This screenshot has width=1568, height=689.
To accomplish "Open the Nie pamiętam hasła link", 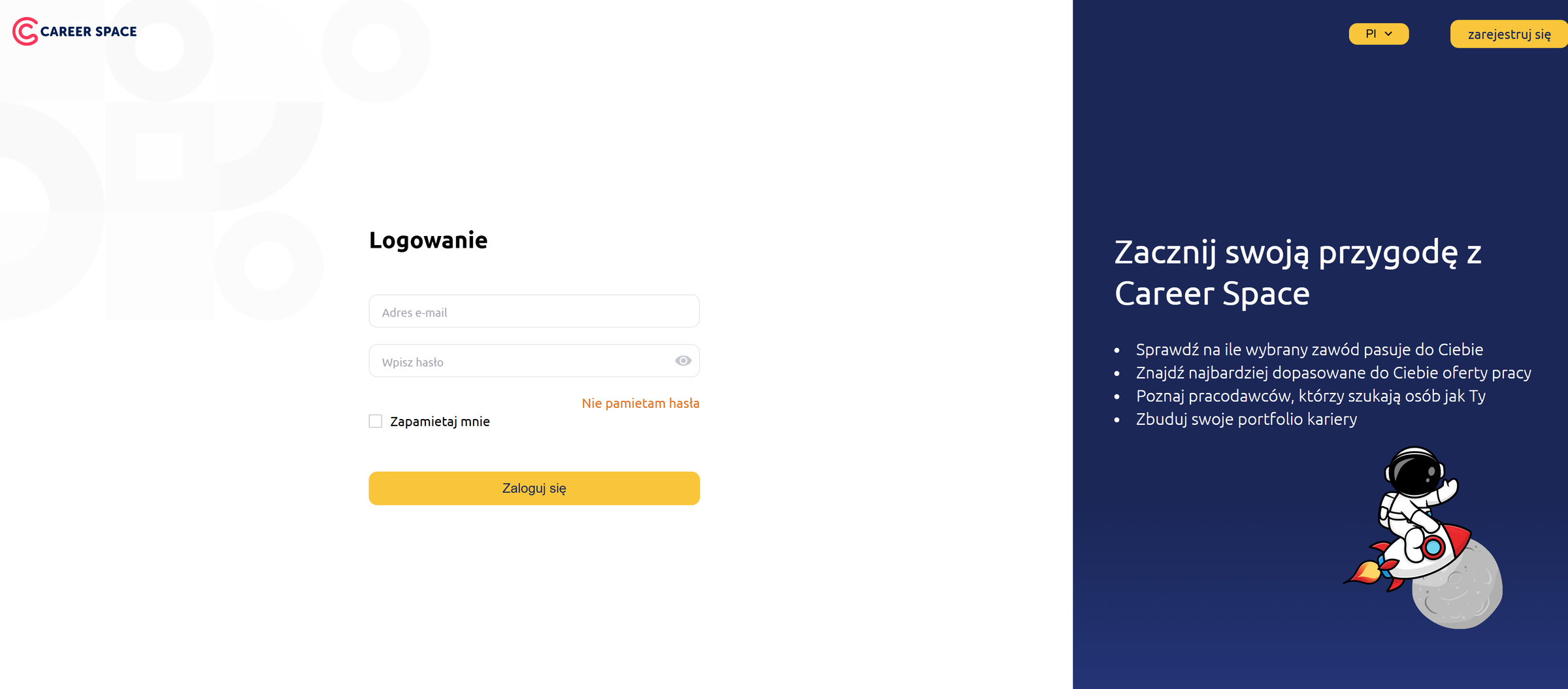I will coord(640,403).
